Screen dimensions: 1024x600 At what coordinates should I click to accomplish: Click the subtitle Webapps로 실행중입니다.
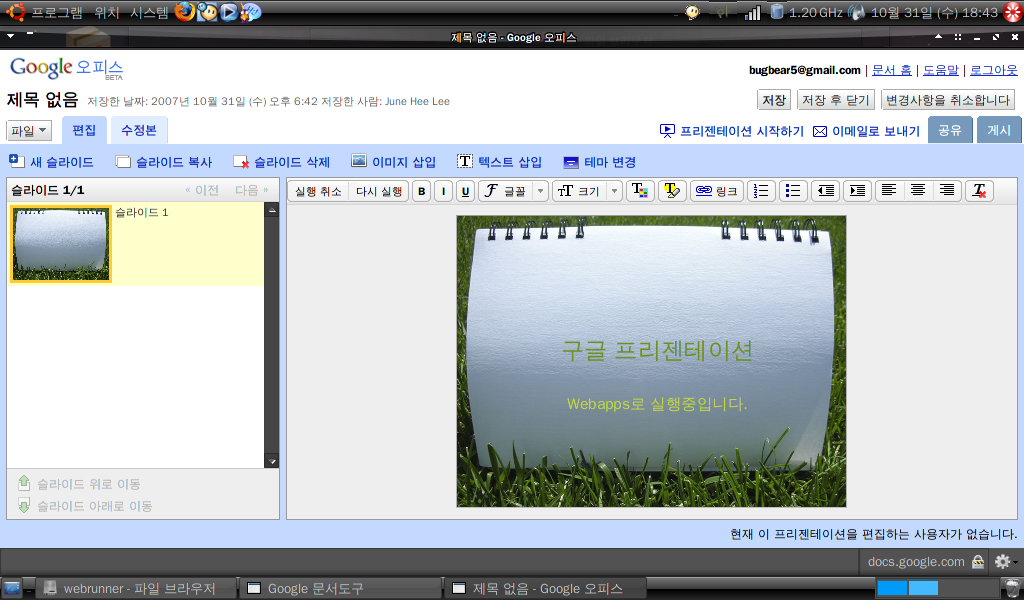656,404
